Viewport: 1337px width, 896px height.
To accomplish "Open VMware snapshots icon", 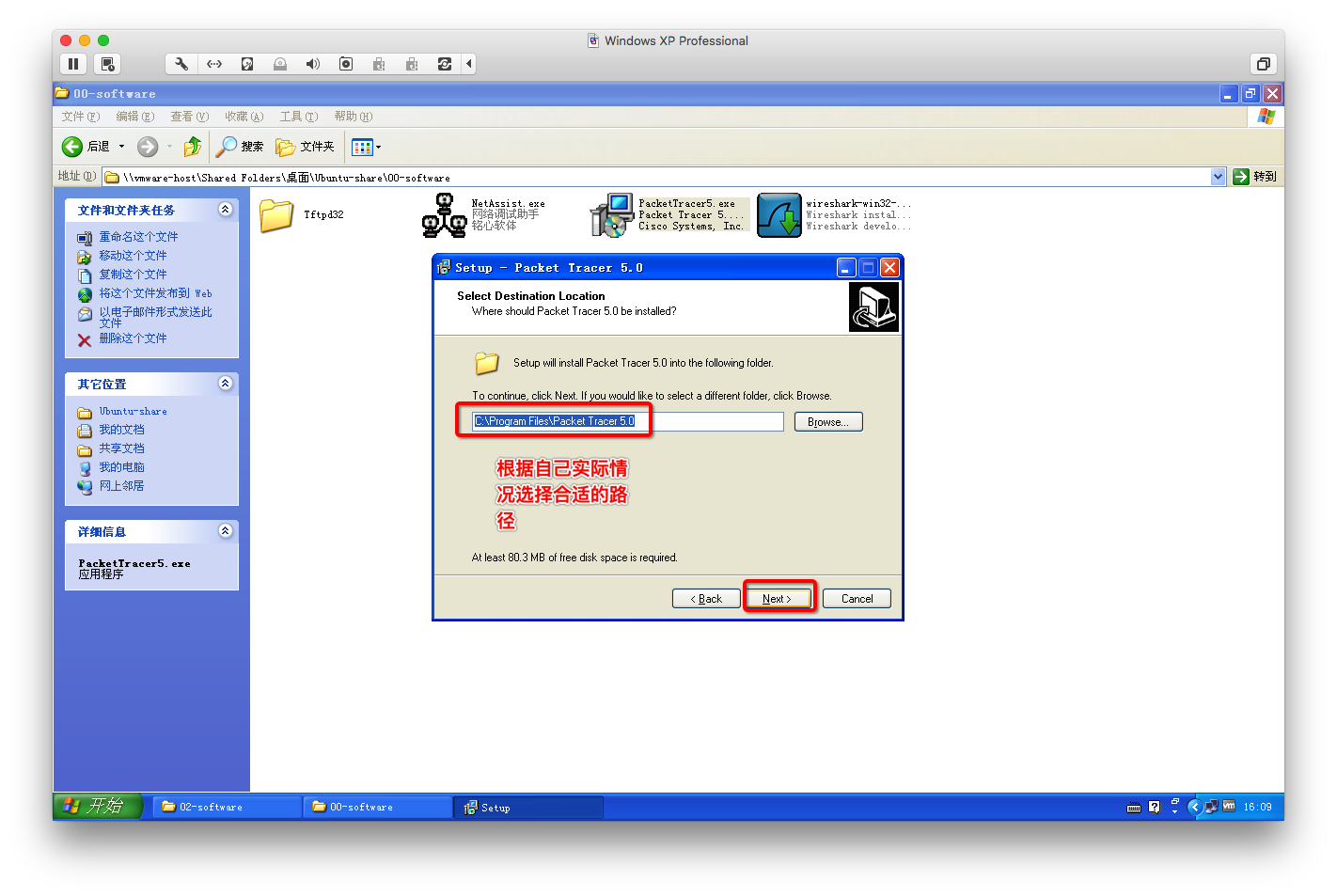I will (x=108, y=64).
